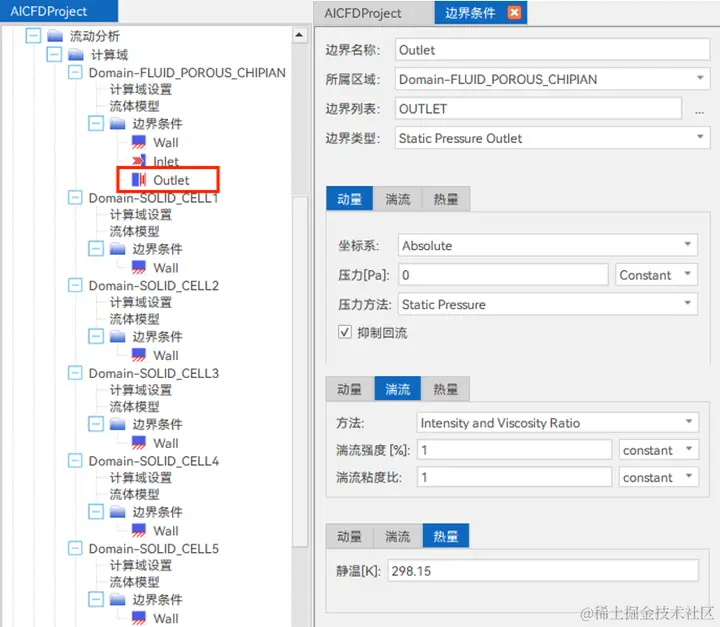Collapse the 流动分析 tree node
This screenshot has height=627, width=720.
click(33, 35)
